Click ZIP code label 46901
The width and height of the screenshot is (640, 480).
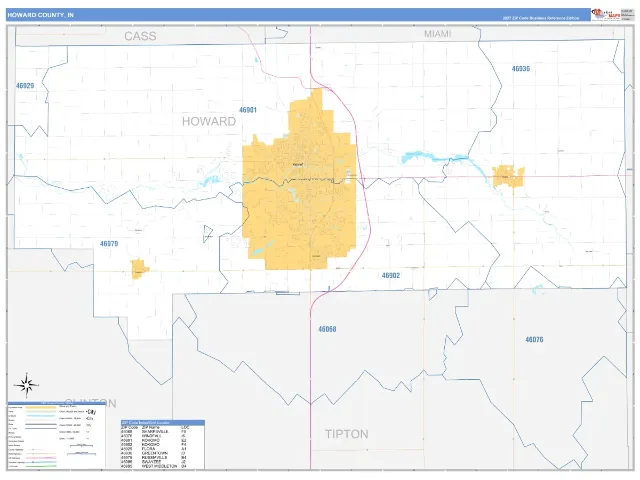tap(248, 110)
